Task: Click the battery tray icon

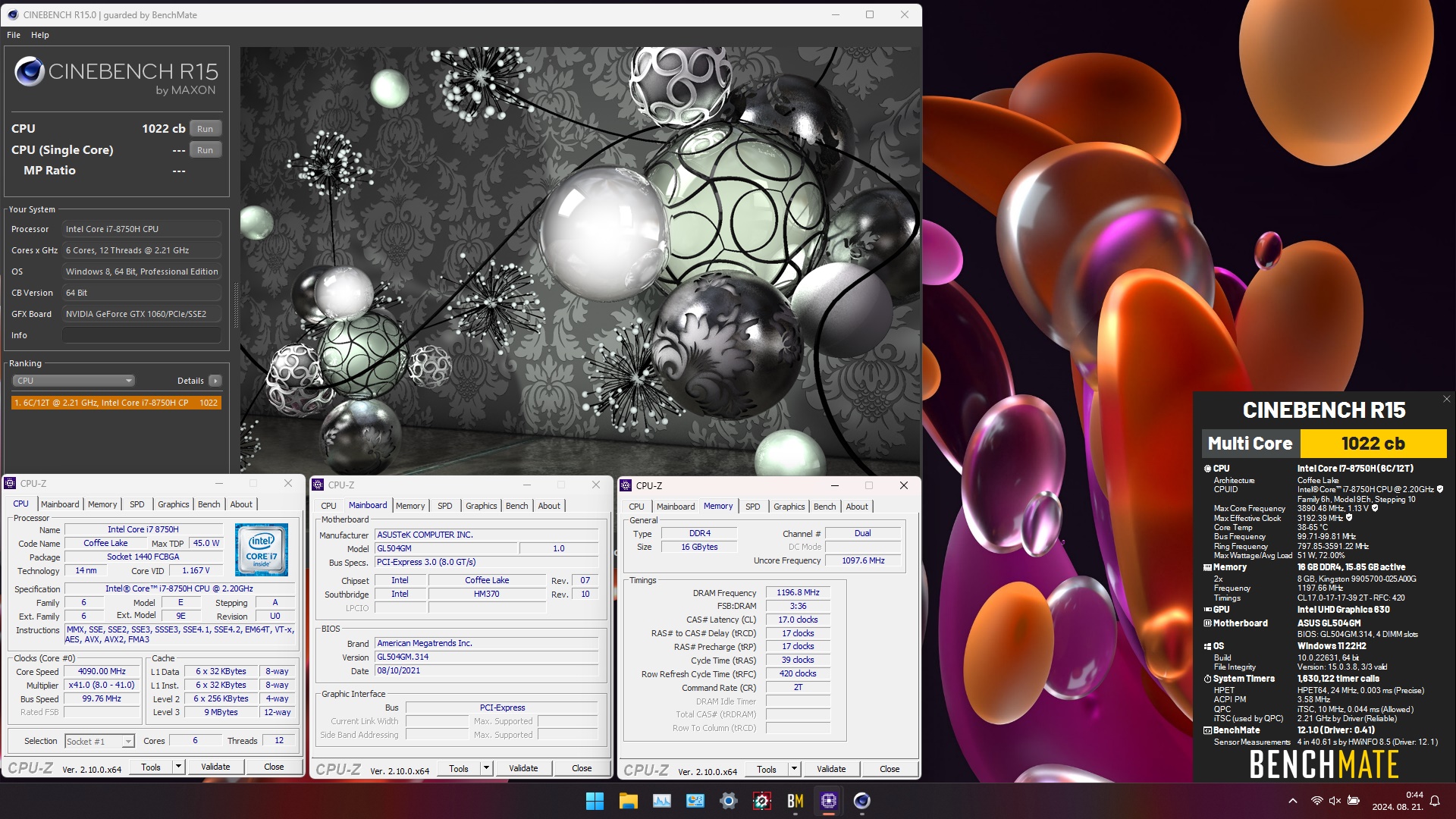Action: click(1353, 801)
